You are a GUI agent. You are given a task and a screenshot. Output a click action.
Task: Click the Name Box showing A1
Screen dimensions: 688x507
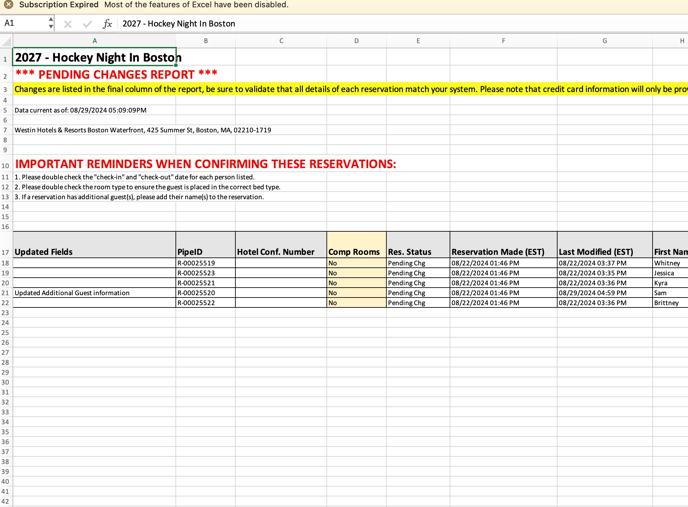click(25, 23)
